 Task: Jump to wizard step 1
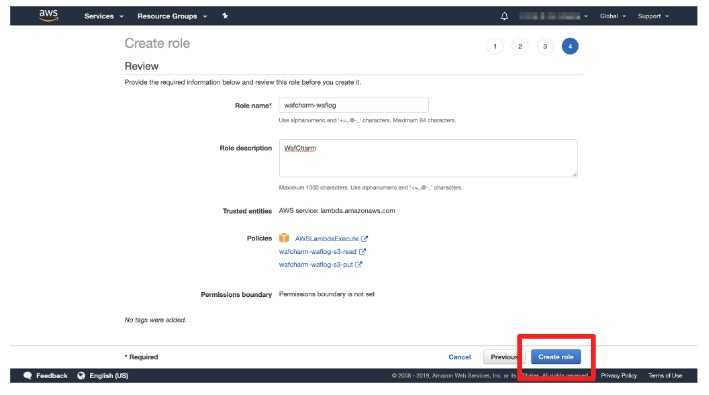pyautogui.click(x=495, y=46)
